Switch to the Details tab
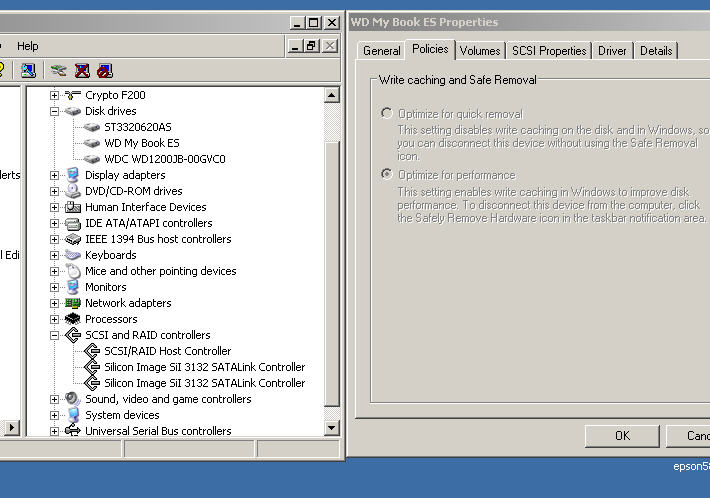 point(656,51)
